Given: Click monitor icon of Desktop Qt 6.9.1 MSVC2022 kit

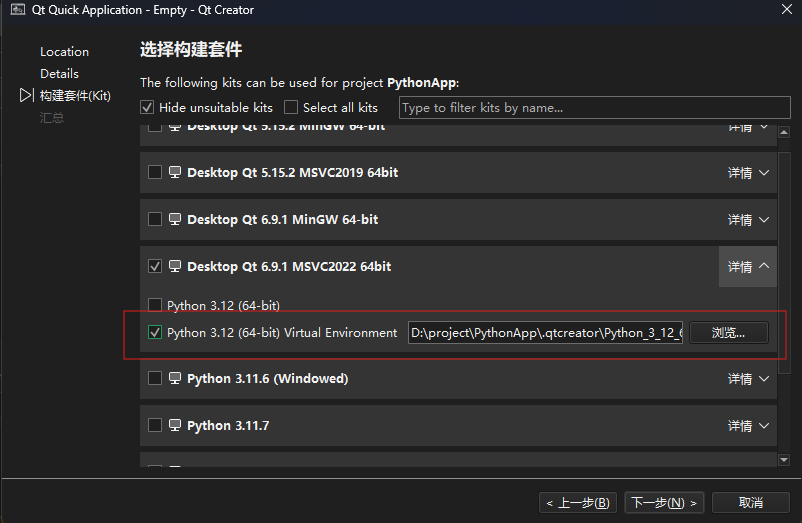Looking at the screenshot, I should (175, 266).
